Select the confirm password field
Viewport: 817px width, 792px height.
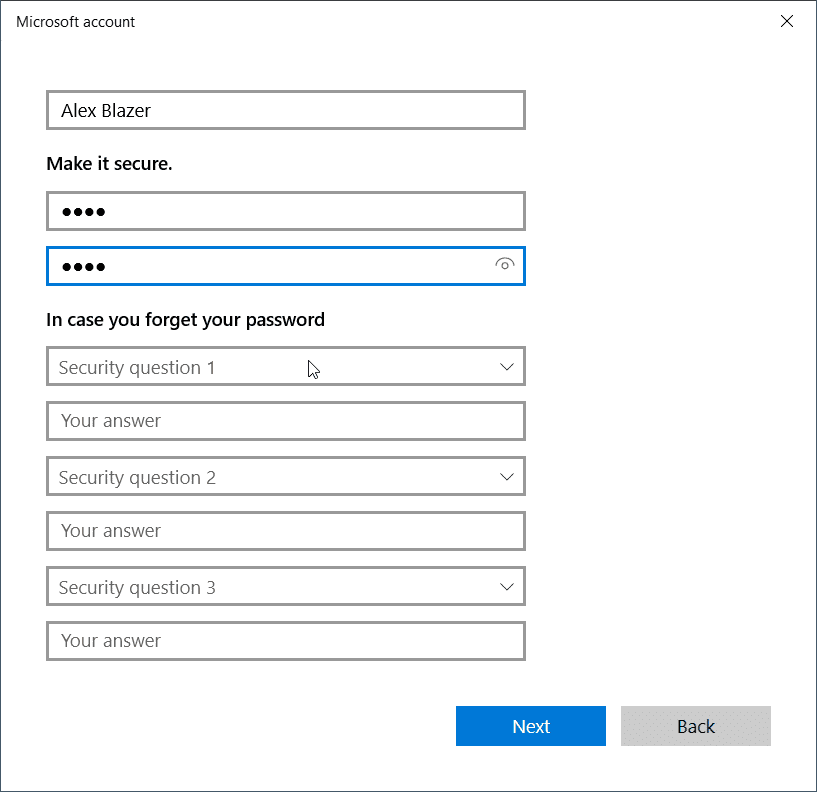pos(270,266)
